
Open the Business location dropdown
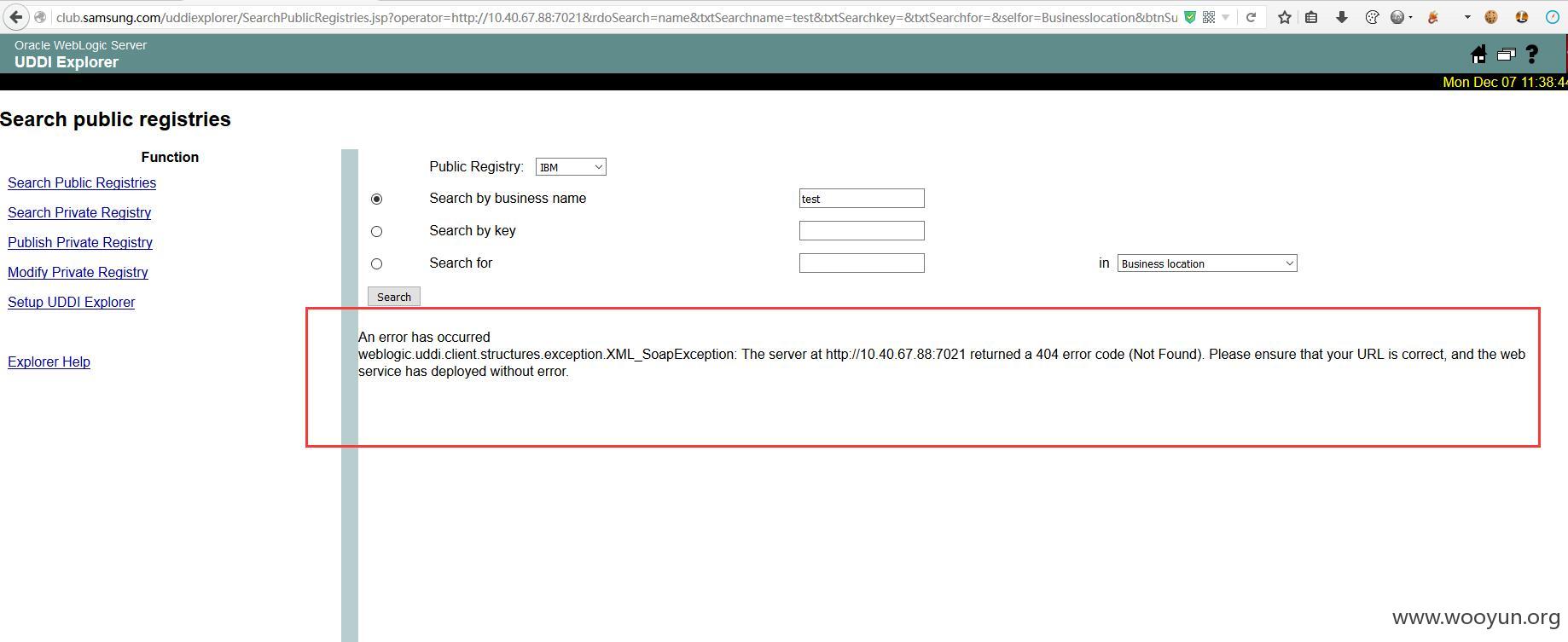click(1207, 263)
